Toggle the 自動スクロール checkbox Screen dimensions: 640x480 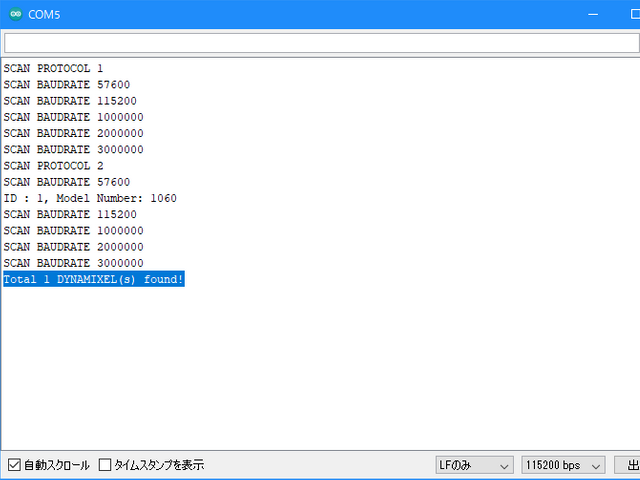tap(14, 465)
